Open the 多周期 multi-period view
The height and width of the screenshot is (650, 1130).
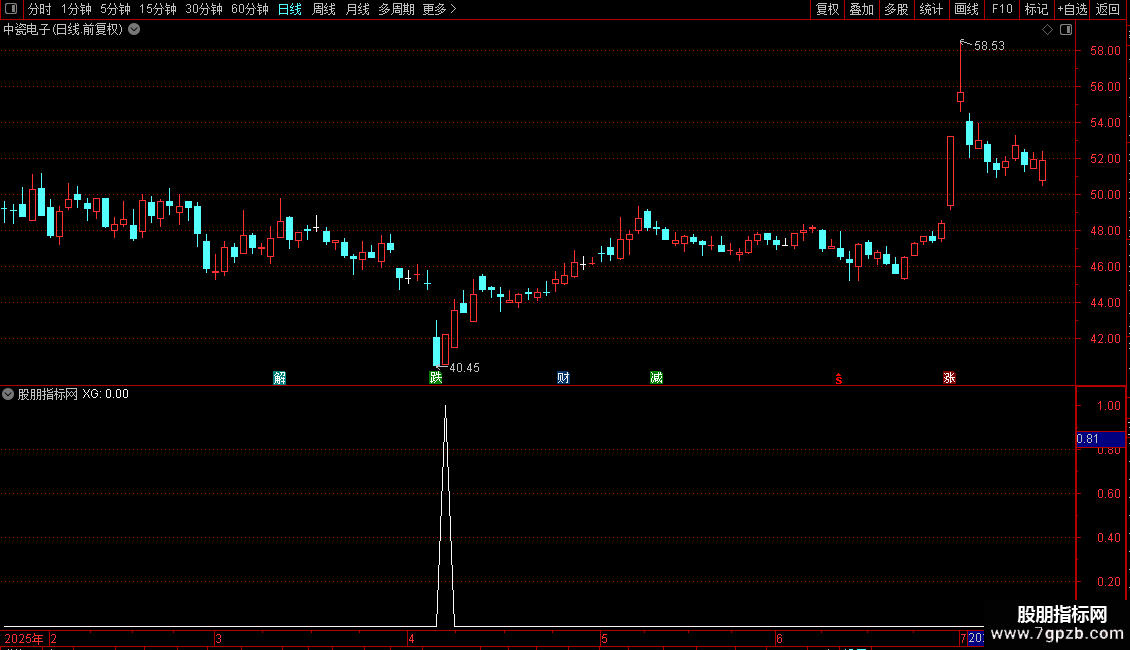tap(396, 9)
